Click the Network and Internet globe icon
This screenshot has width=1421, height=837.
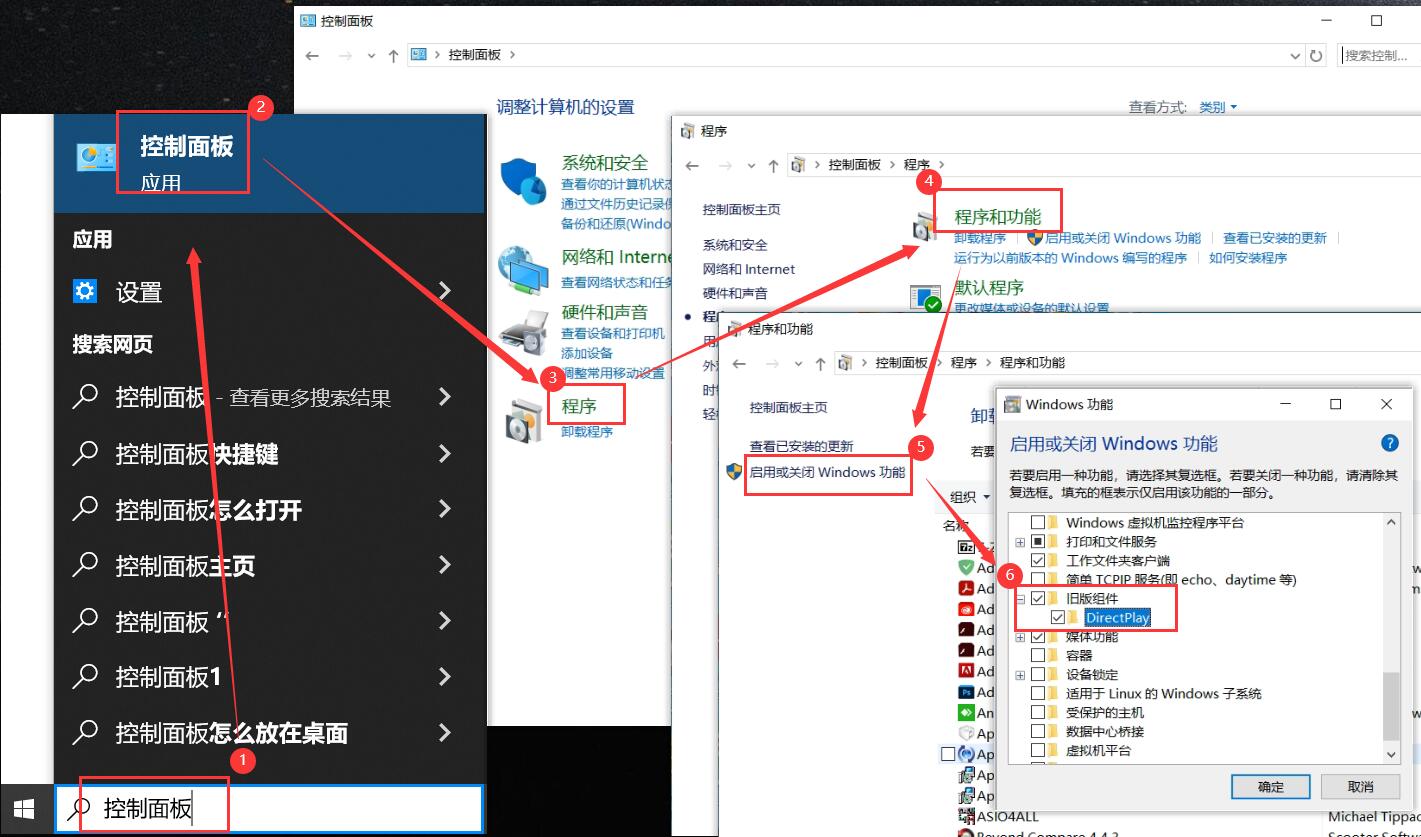(523, 268)
